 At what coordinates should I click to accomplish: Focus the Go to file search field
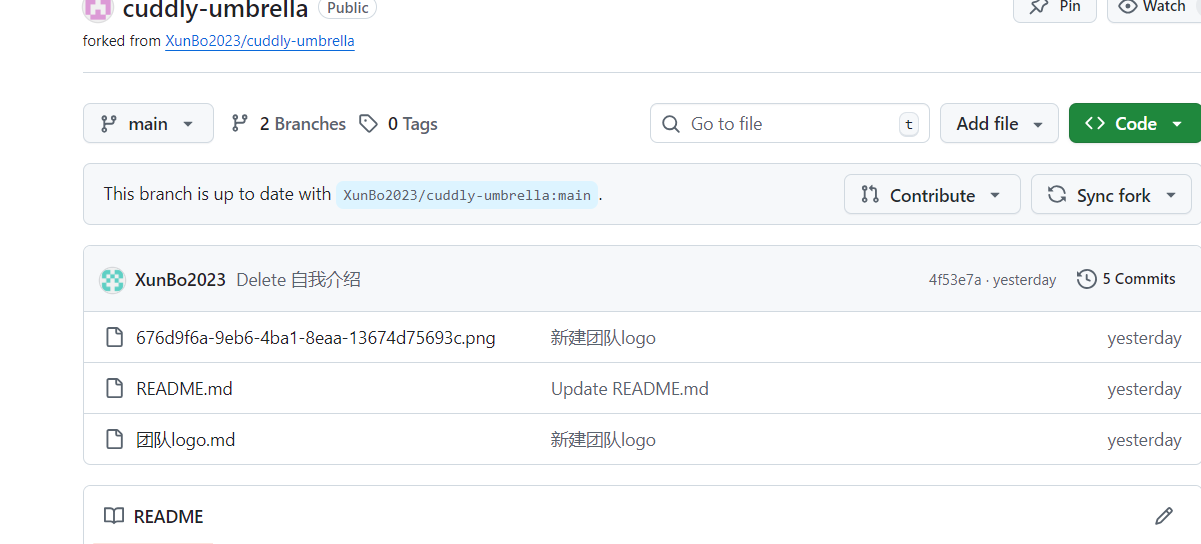click(x=790, y=123)
